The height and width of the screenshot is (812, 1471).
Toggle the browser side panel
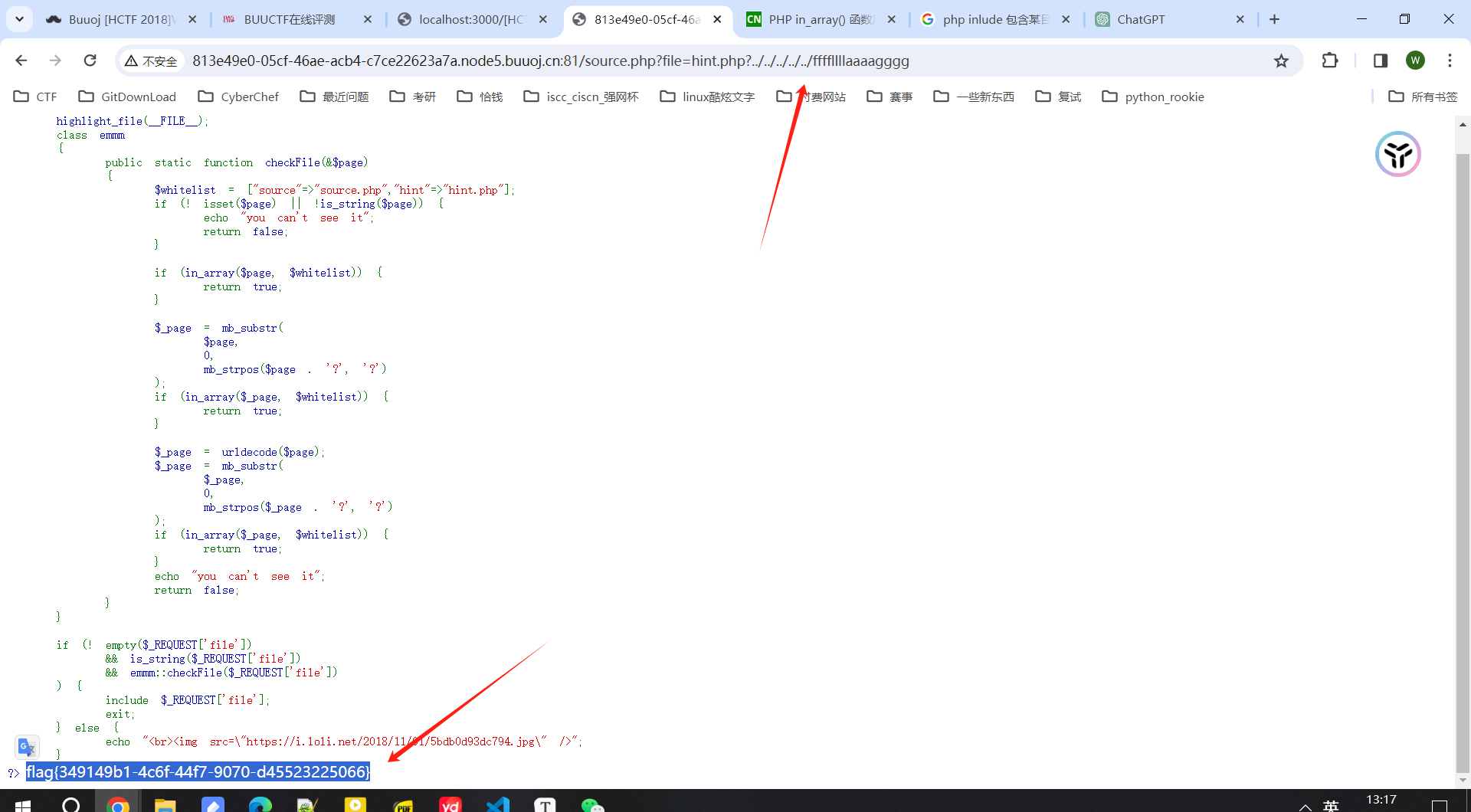click(1381, 61)
